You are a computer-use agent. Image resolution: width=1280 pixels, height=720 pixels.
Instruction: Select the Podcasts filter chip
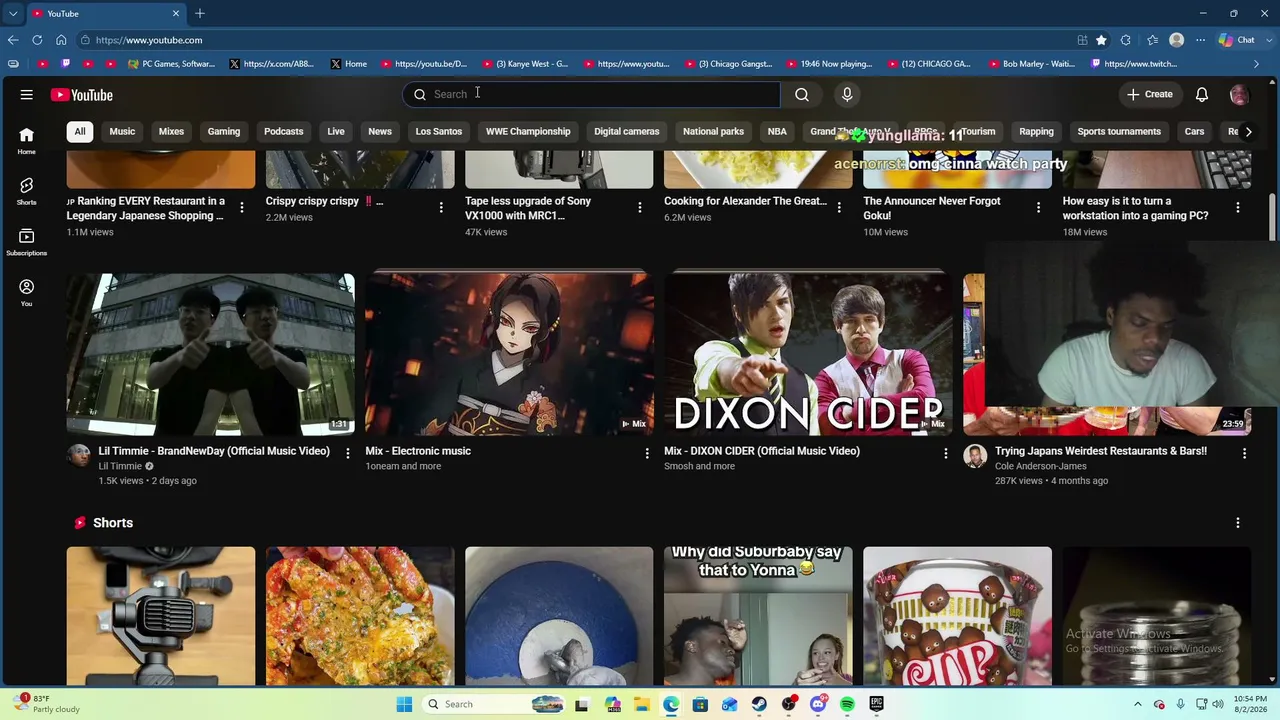(284, 131)
